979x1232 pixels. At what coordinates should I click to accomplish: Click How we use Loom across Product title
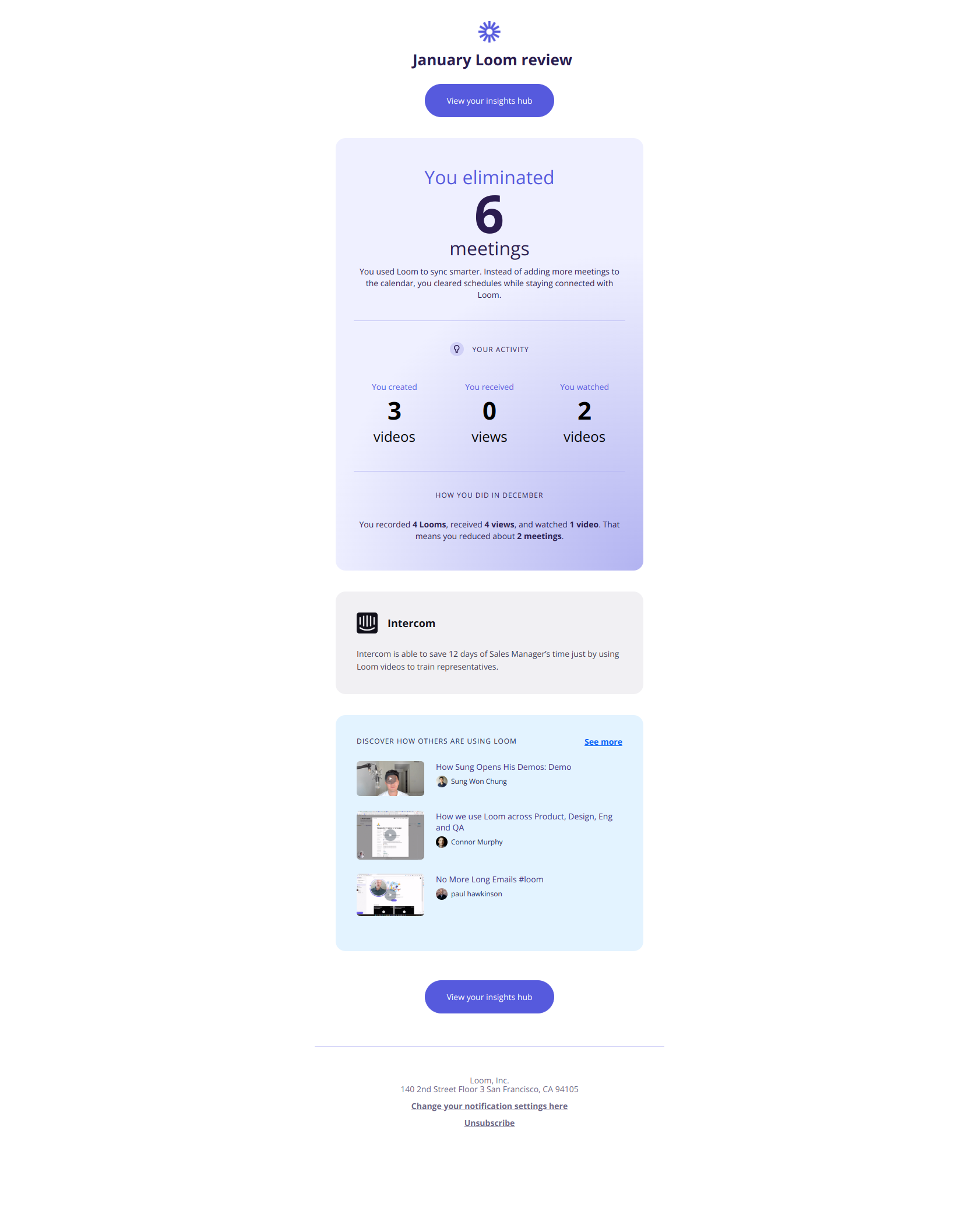point(524,822)
